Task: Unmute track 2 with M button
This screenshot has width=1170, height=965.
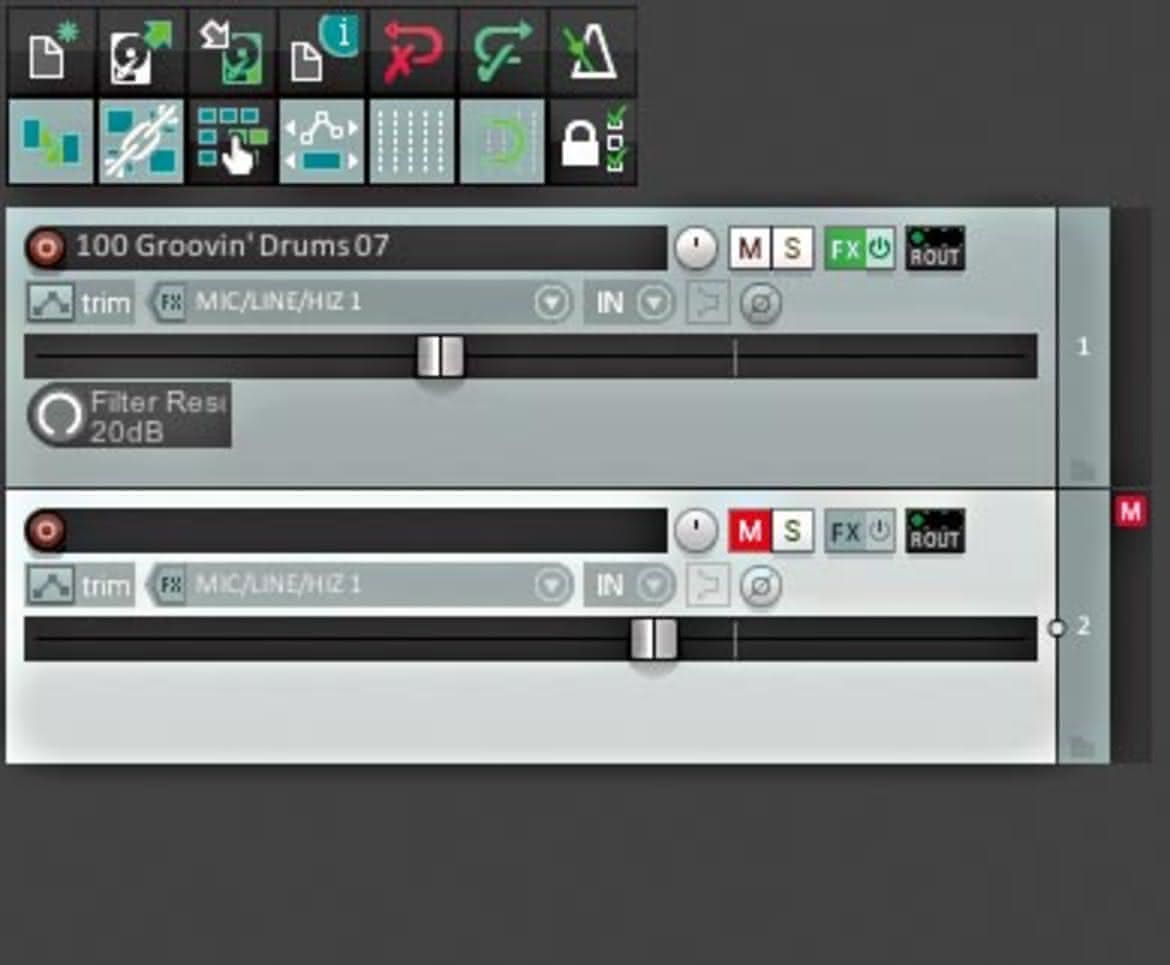Action: click(x=749, y=531)
